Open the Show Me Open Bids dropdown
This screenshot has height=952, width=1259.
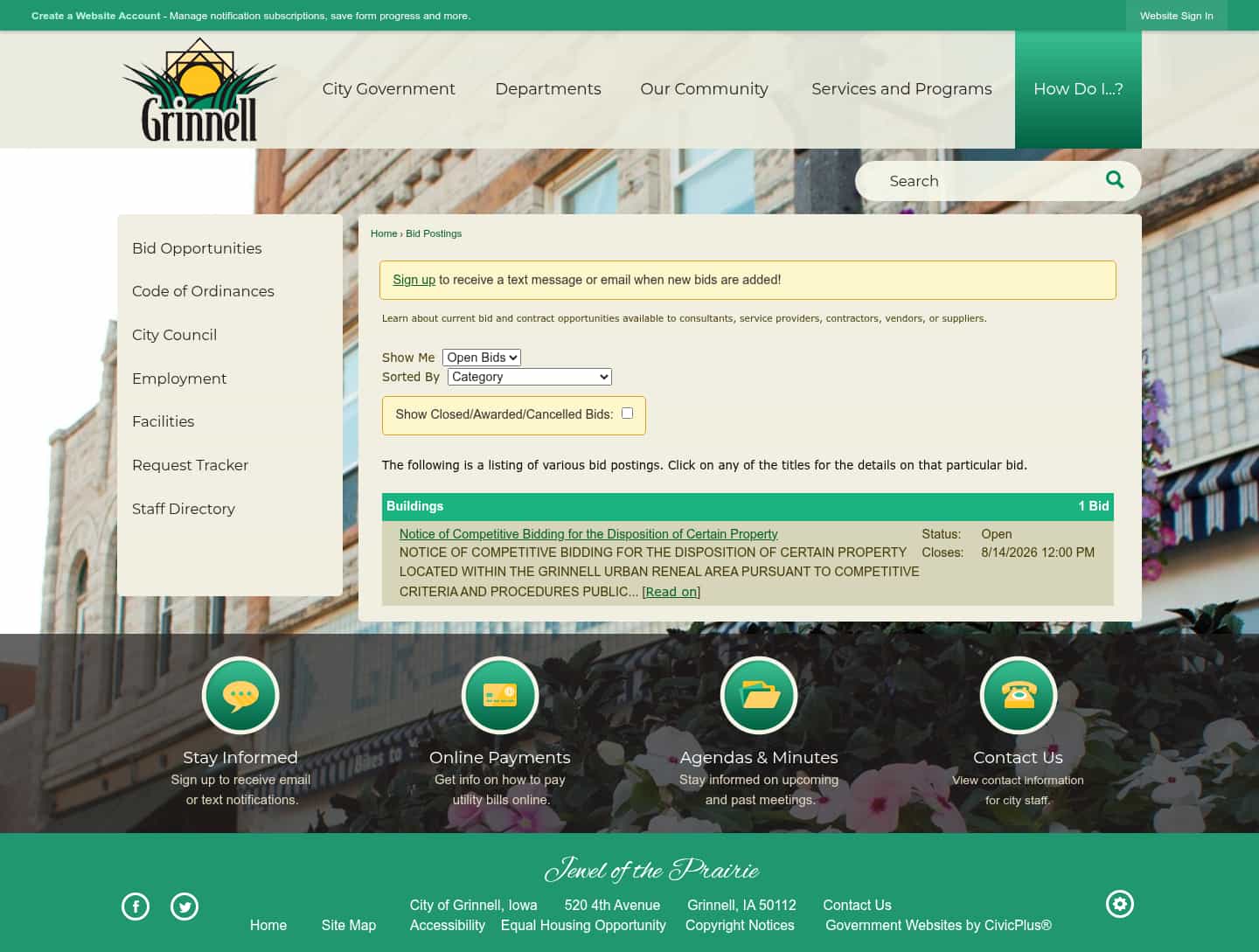(482, 358)
